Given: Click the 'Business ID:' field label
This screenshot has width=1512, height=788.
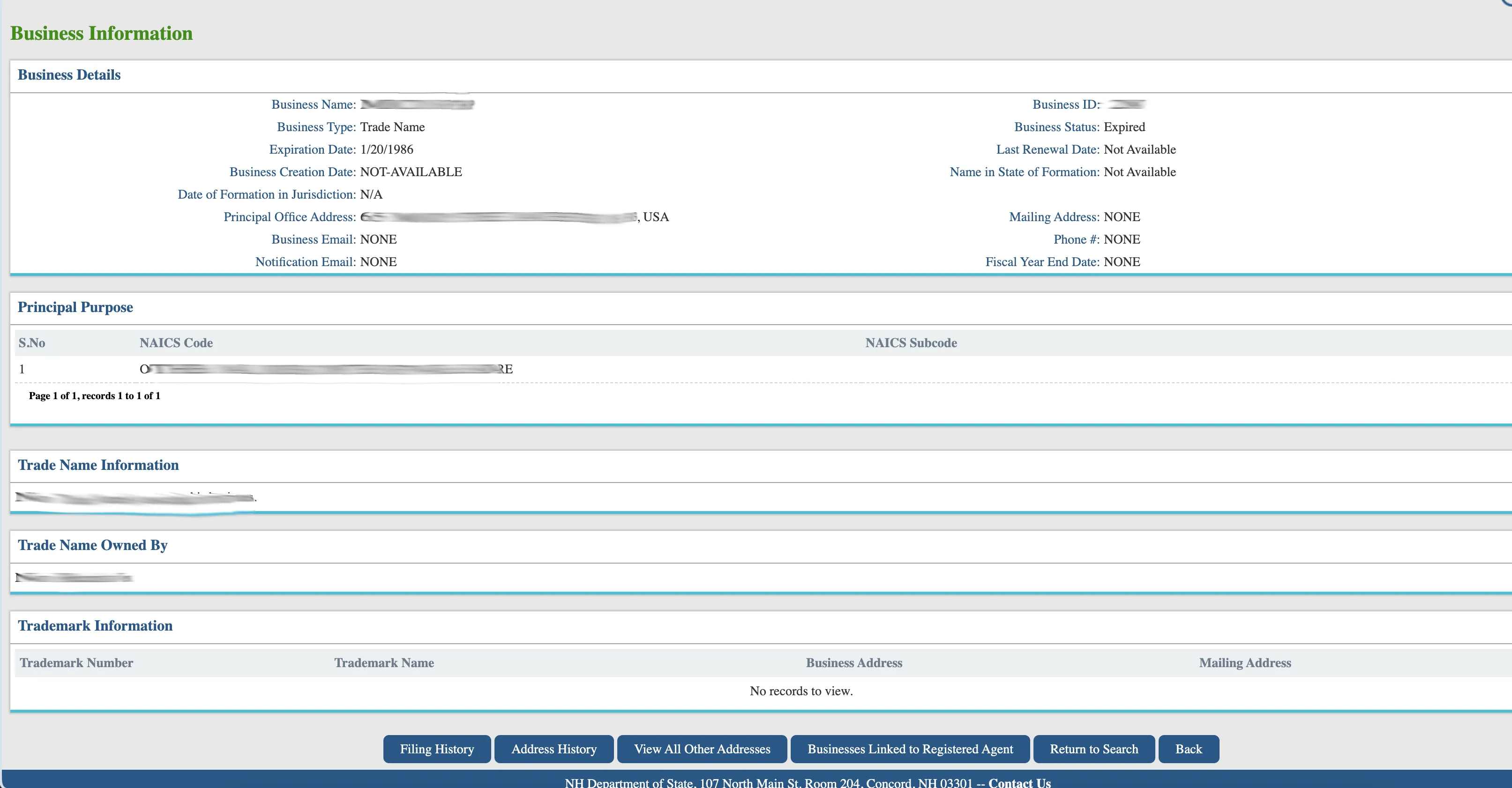Looking at the screenshot, I should coord(1066,104).
